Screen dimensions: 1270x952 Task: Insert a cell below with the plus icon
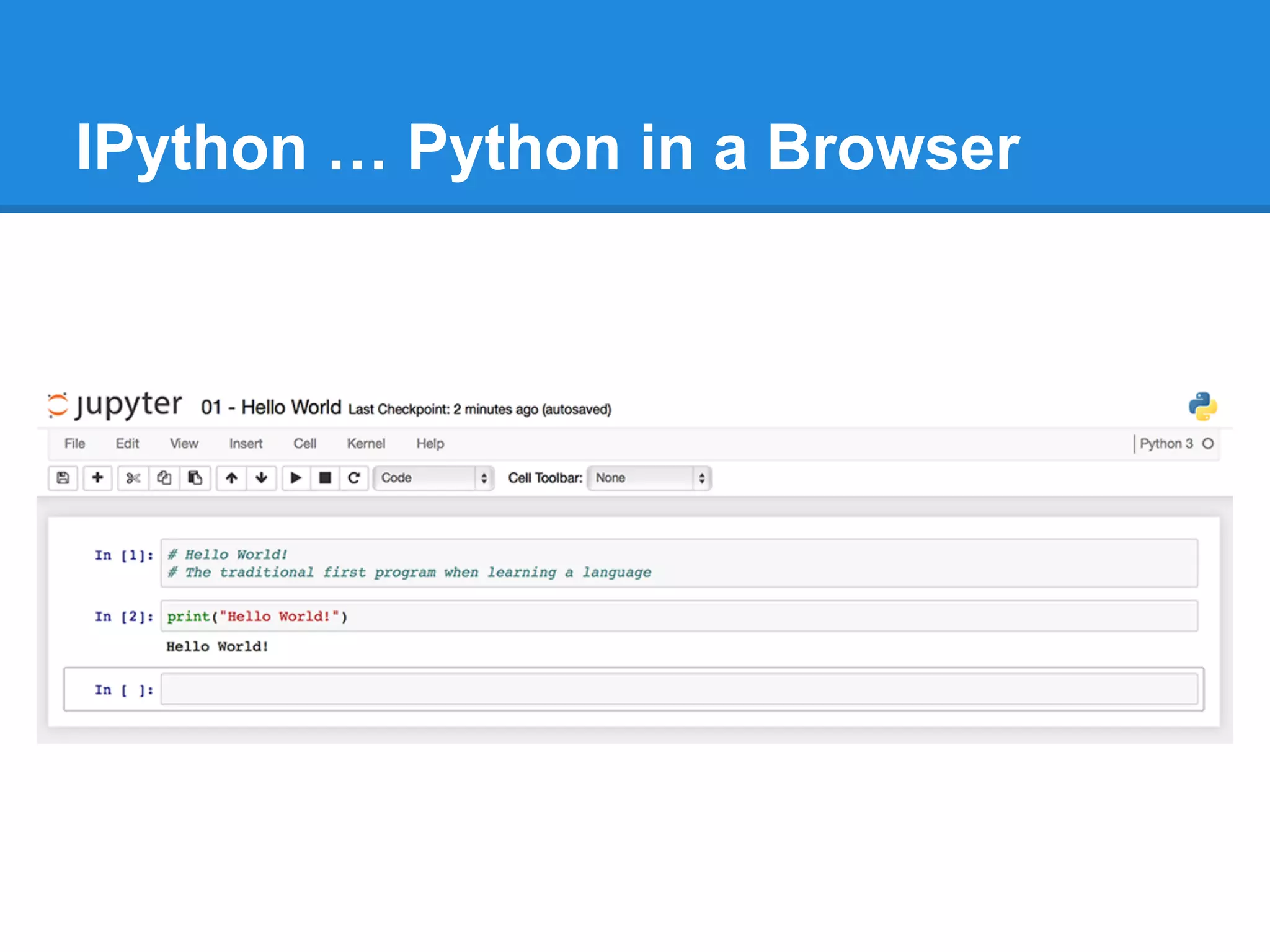[97, 478]
